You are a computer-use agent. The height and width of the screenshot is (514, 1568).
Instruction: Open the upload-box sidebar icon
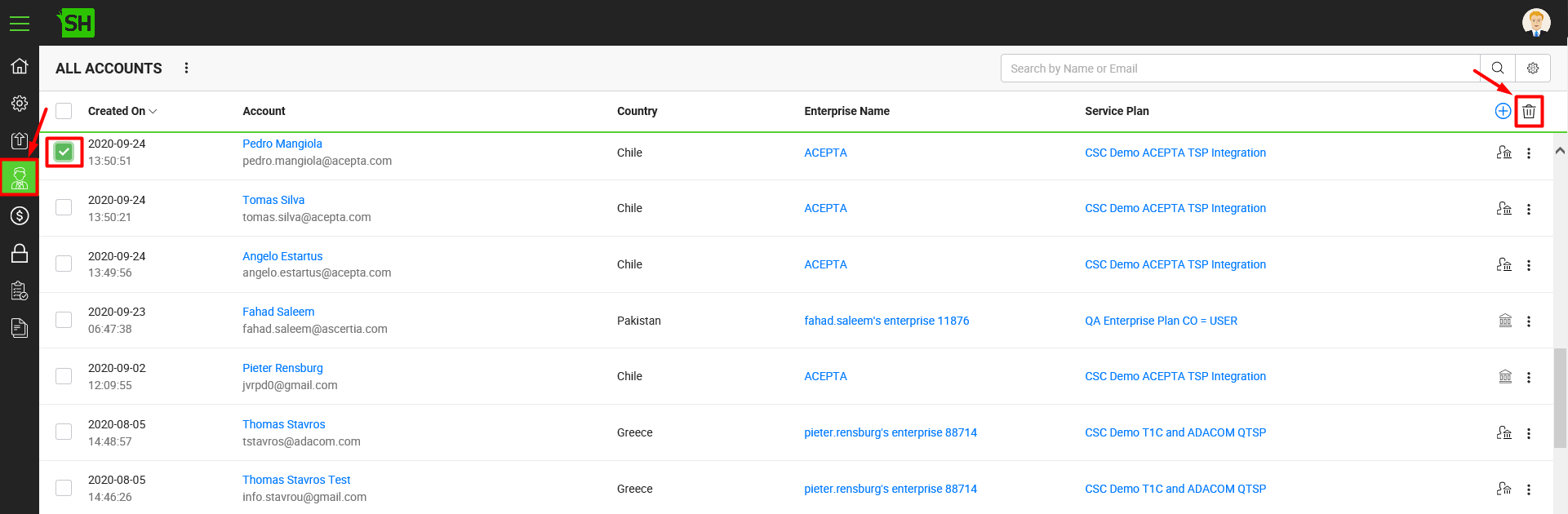tap(20, 140)
